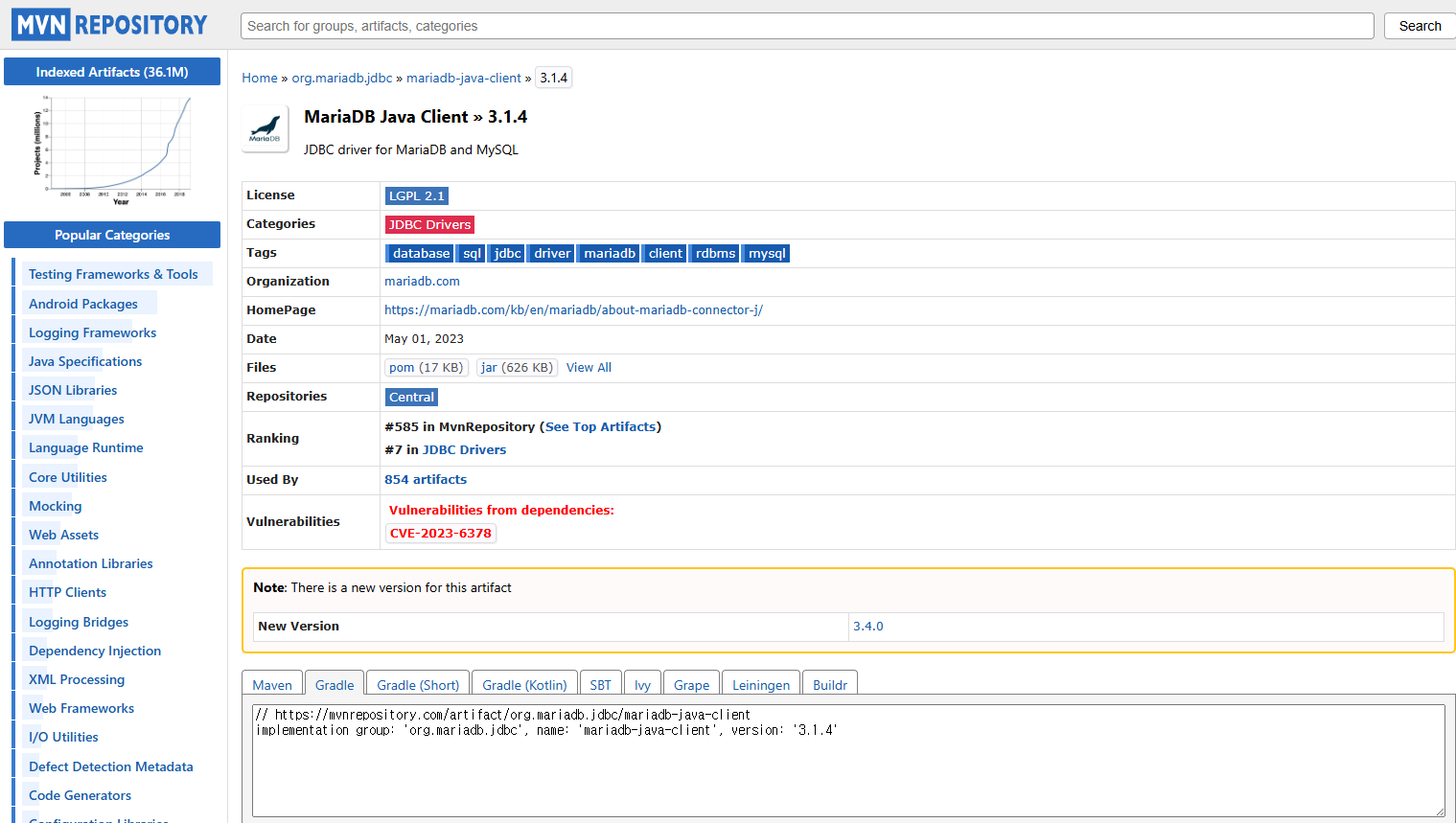Select the client tag

(665, 253)
